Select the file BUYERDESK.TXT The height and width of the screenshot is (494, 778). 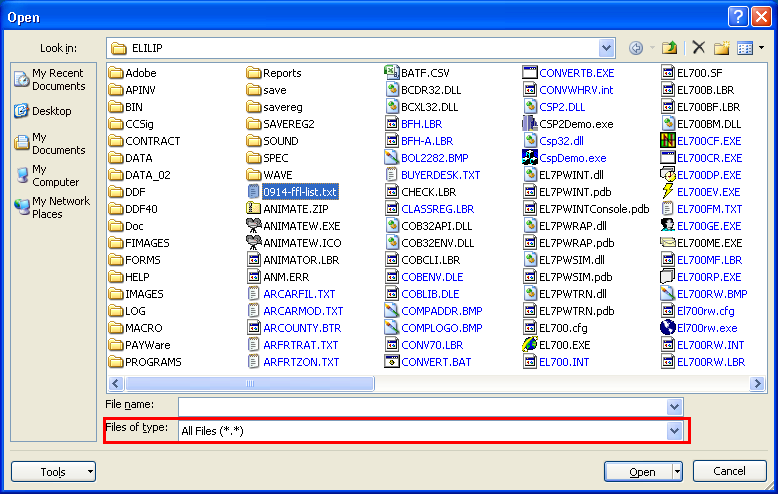pos(433,175)
